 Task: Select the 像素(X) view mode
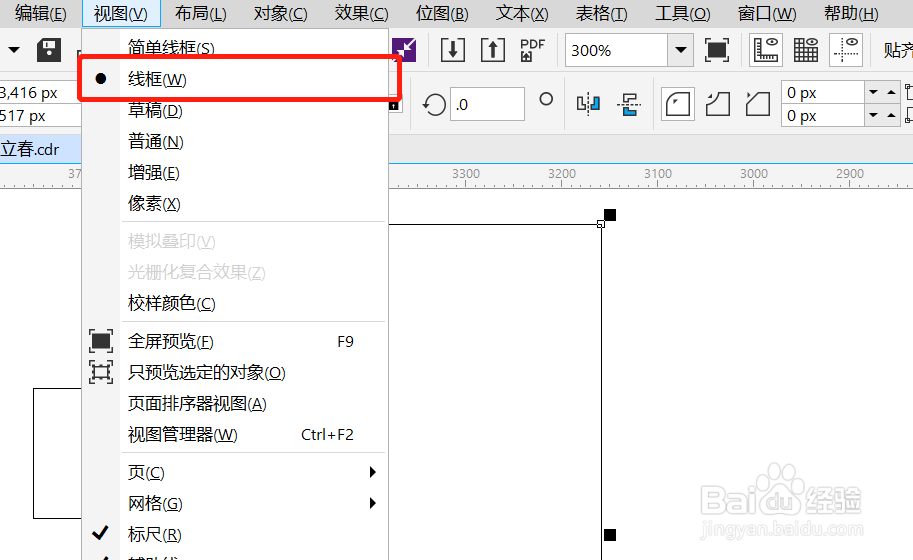click(x=235, y=203)
